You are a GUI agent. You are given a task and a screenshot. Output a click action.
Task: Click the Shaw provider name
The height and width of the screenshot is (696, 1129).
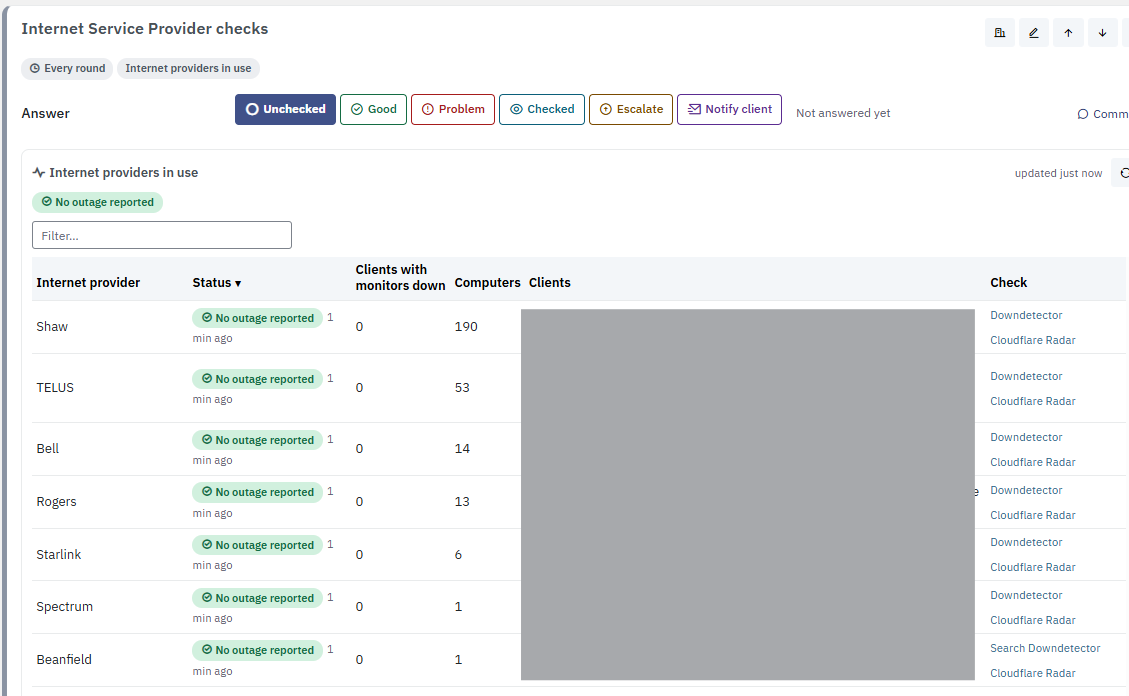52,327
